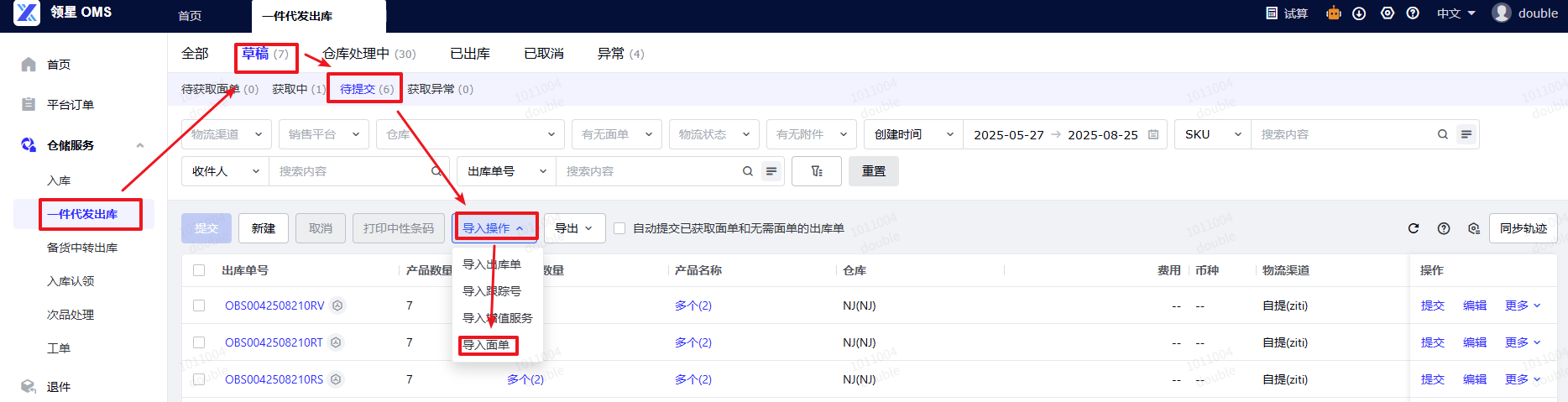
Task: Open column settings icon beside 同步轨迹
Action: click(1474, 228)
